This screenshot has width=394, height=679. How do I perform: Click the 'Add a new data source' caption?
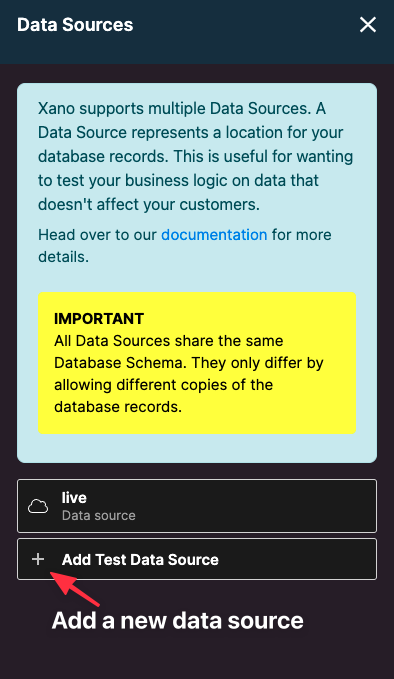pyautogui.click(x=178, y=621)
